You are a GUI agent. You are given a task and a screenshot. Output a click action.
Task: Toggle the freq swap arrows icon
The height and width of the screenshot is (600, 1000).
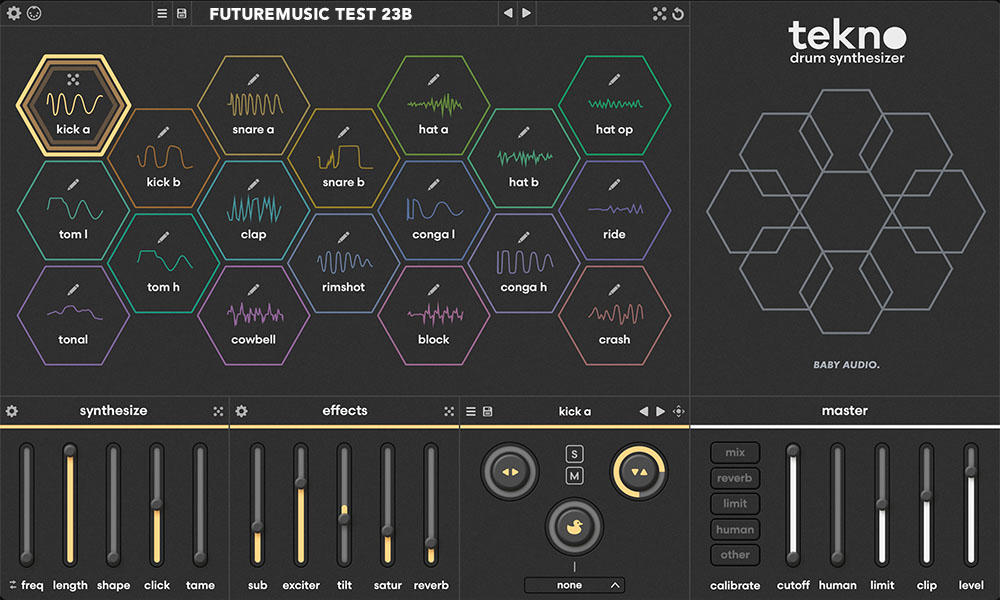(x=13, y=585)
